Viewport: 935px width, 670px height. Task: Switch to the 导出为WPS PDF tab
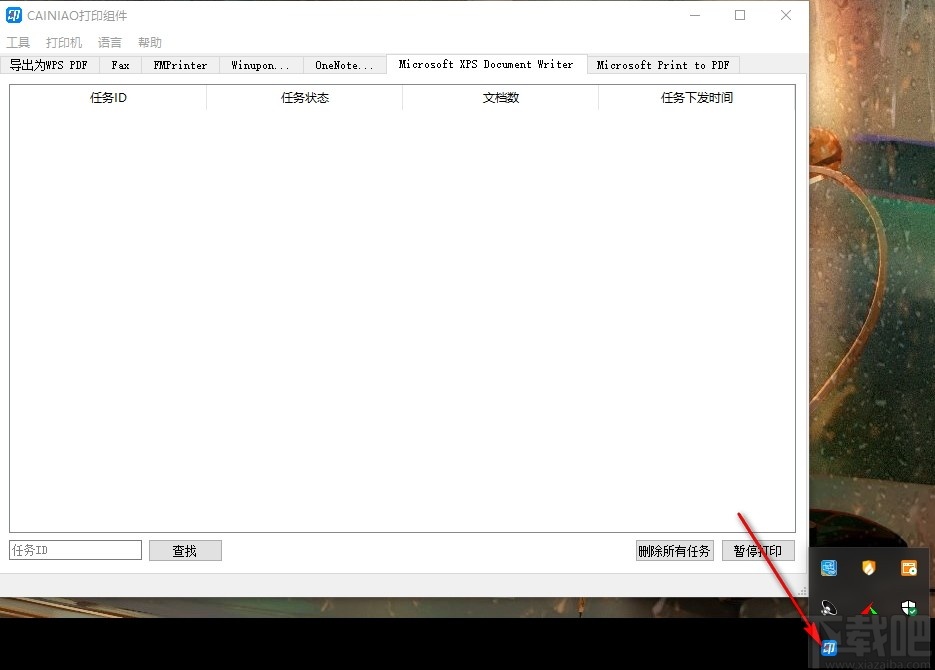coord(49,65)
